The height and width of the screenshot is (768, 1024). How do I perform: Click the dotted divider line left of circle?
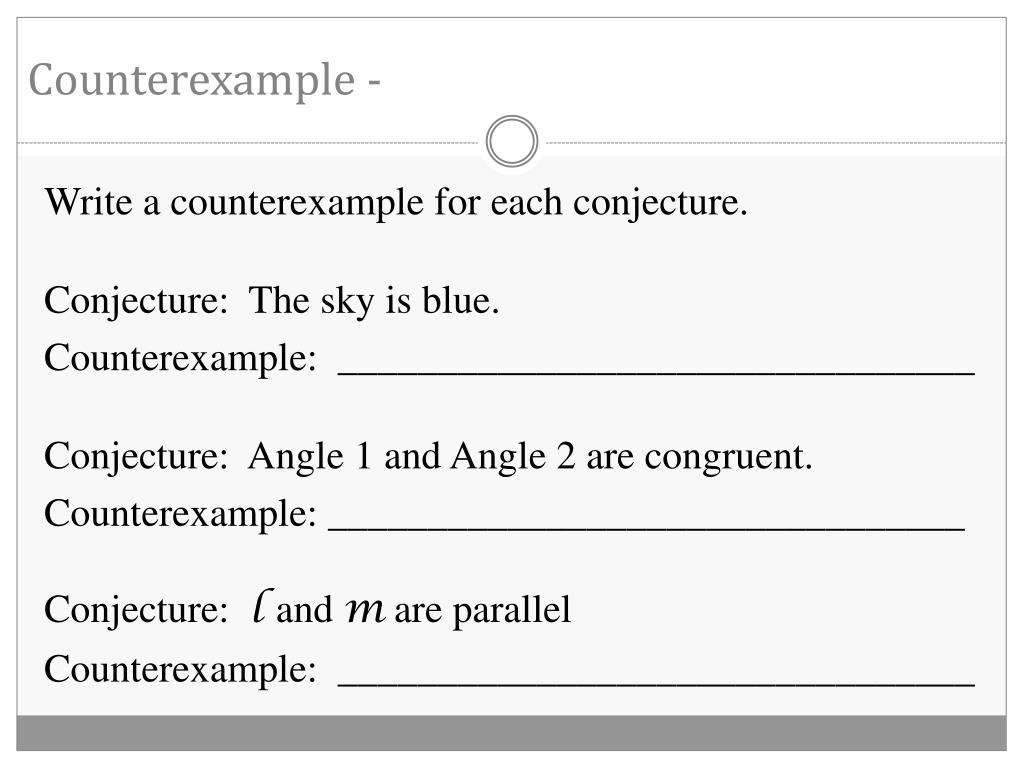tap(248, 142)
